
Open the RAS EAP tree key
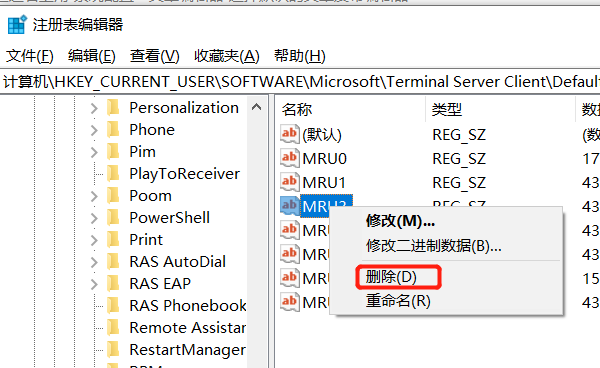[x=160, y=284]
